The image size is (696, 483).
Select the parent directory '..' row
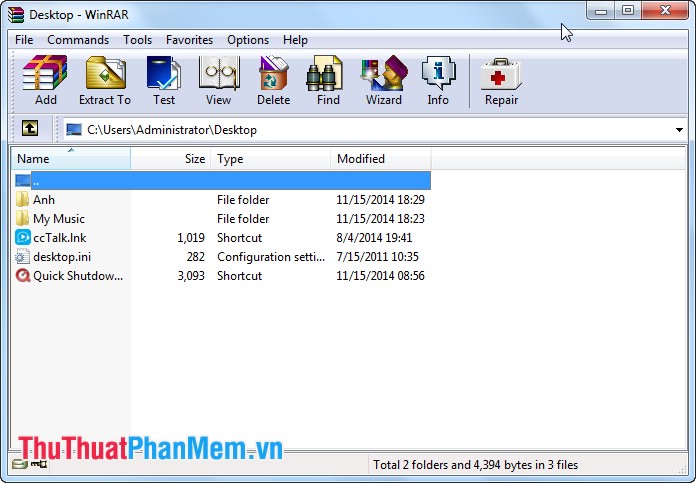pos(222,181)
